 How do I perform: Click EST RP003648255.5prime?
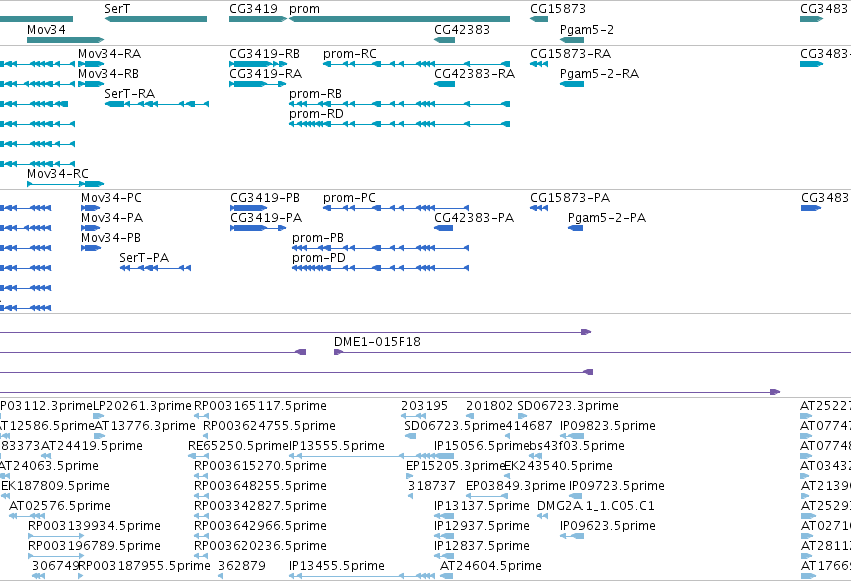click(x=201, y=496)
